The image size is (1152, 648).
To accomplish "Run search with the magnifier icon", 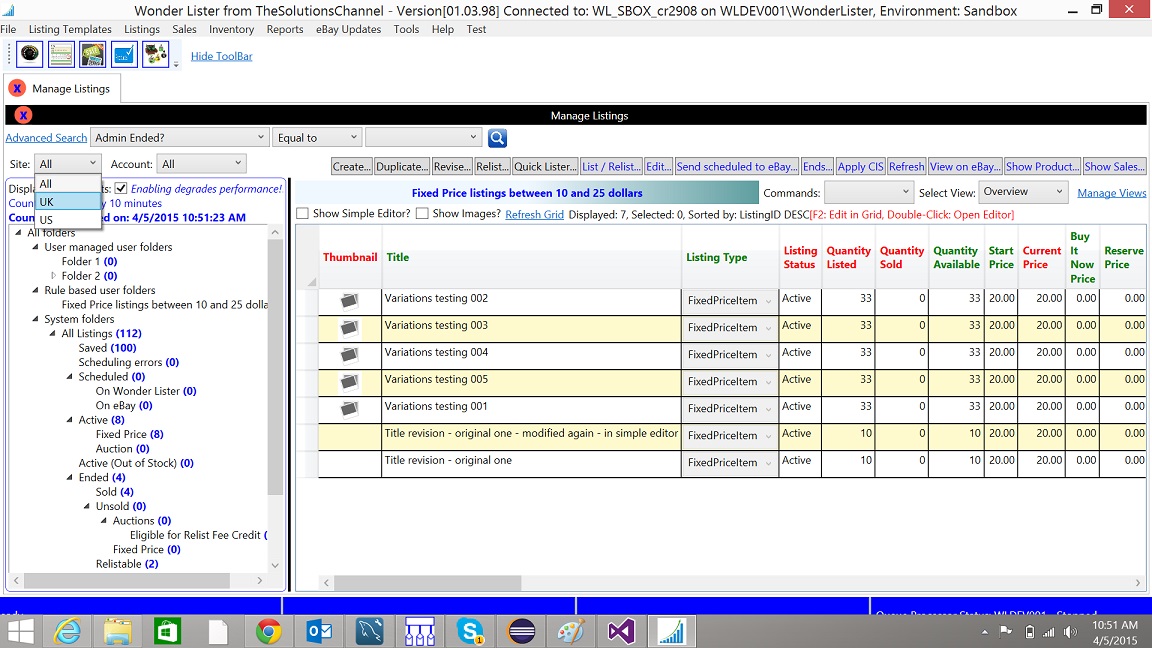I will (x=497, y=137).
